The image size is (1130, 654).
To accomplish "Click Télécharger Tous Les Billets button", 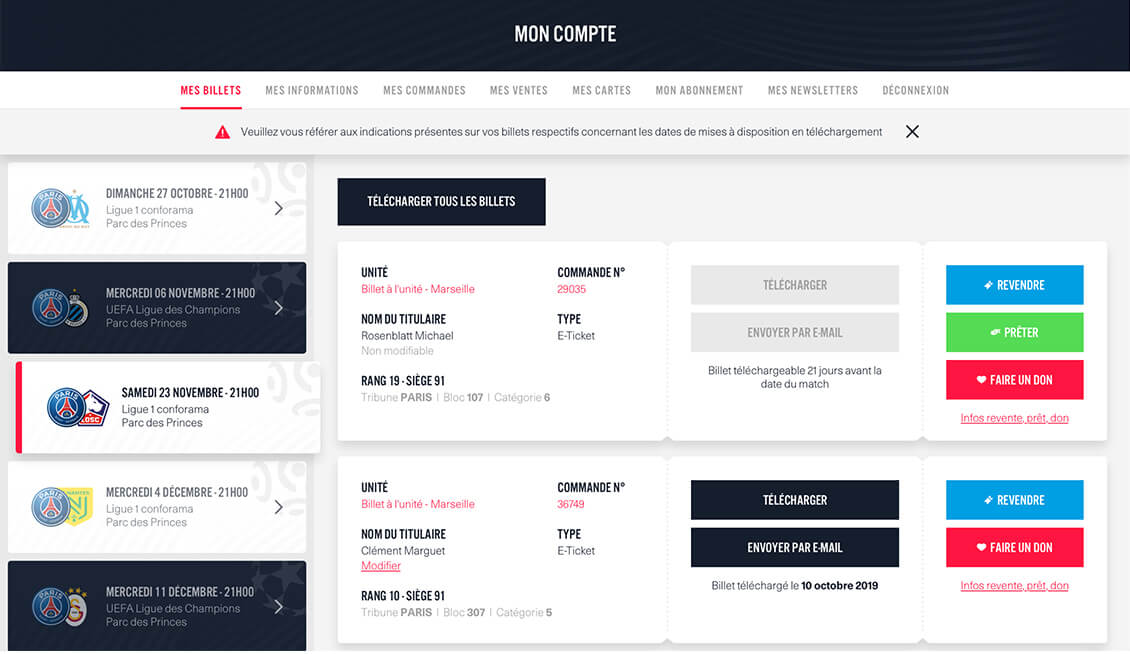I will click(441, 201).
